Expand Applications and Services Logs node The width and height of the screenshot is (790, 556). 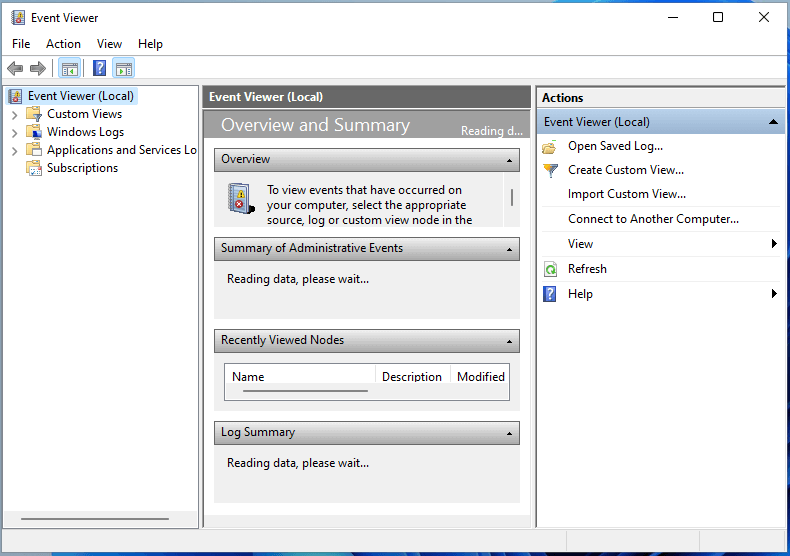(15, 151)
